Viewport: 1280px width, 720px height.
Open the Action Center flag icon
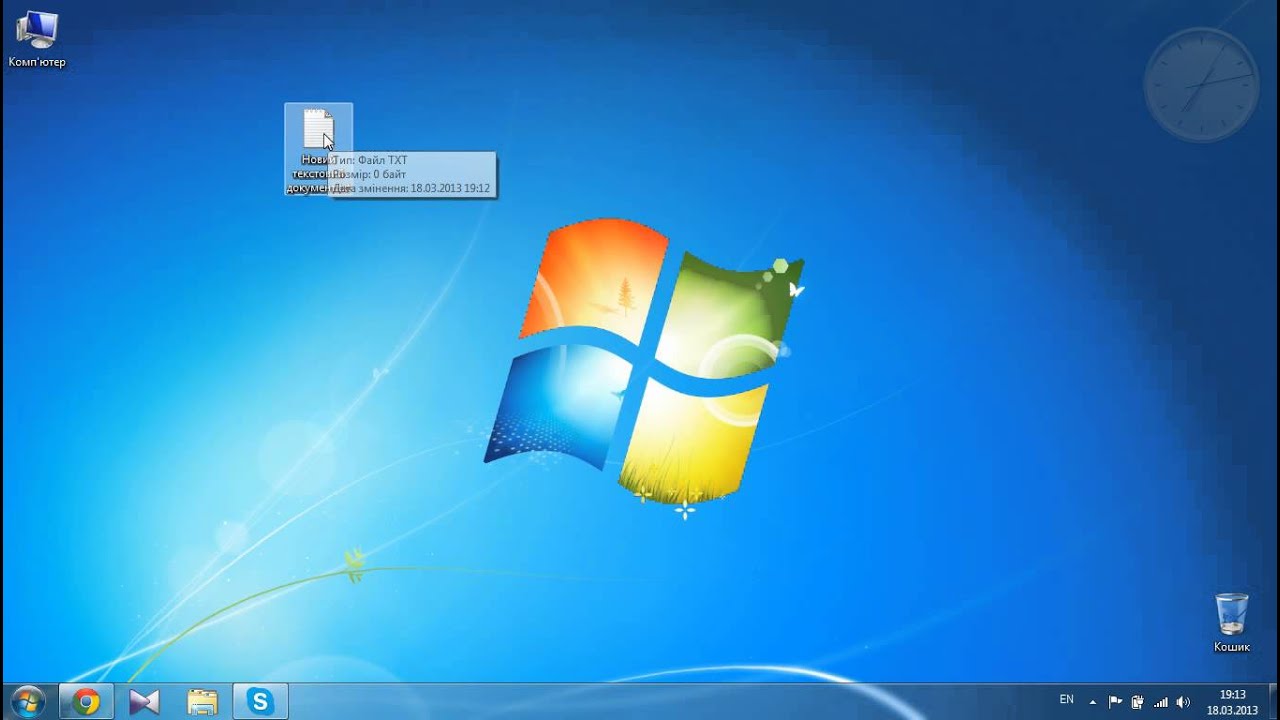[x=1115, y=702]
